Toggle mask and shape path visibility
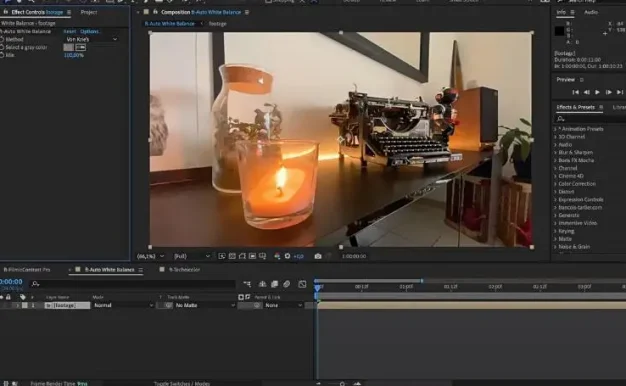The image size is (626, 386). [242, 256]
